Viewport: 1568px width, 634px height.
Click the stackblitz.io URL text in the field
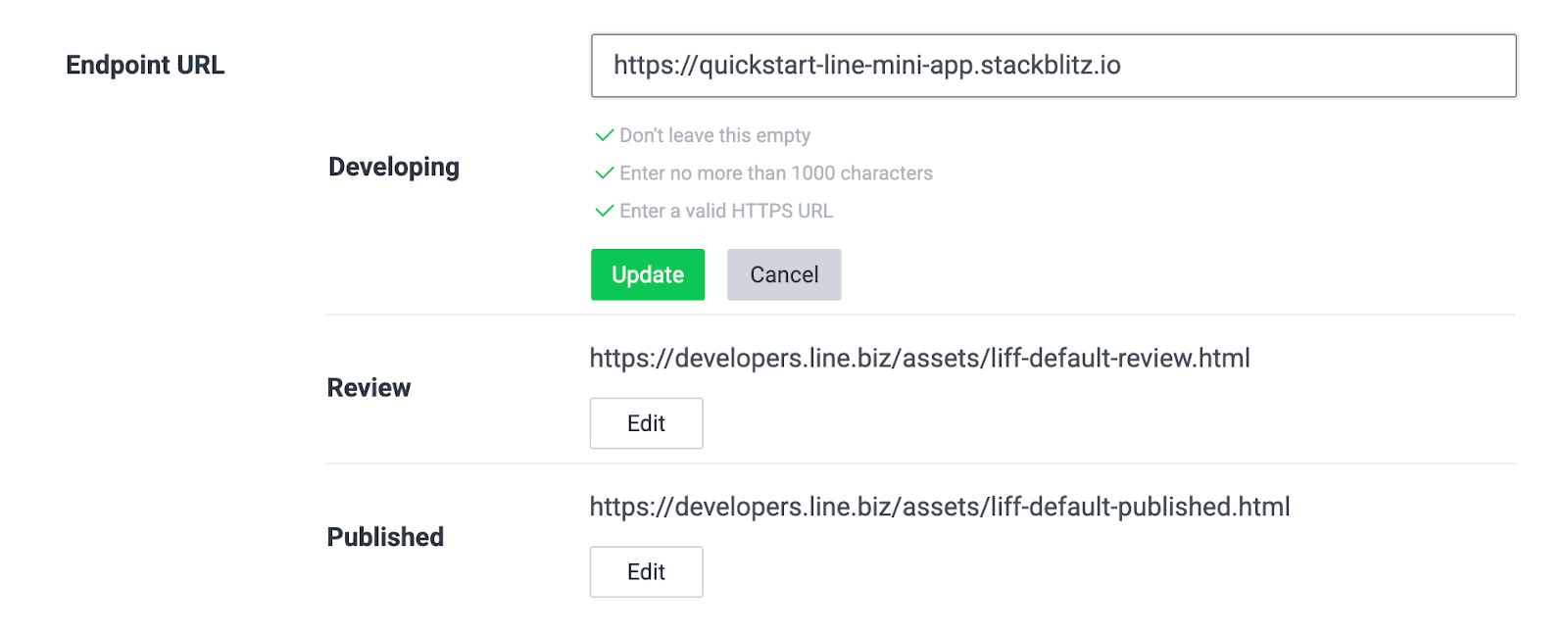point(866,66)
